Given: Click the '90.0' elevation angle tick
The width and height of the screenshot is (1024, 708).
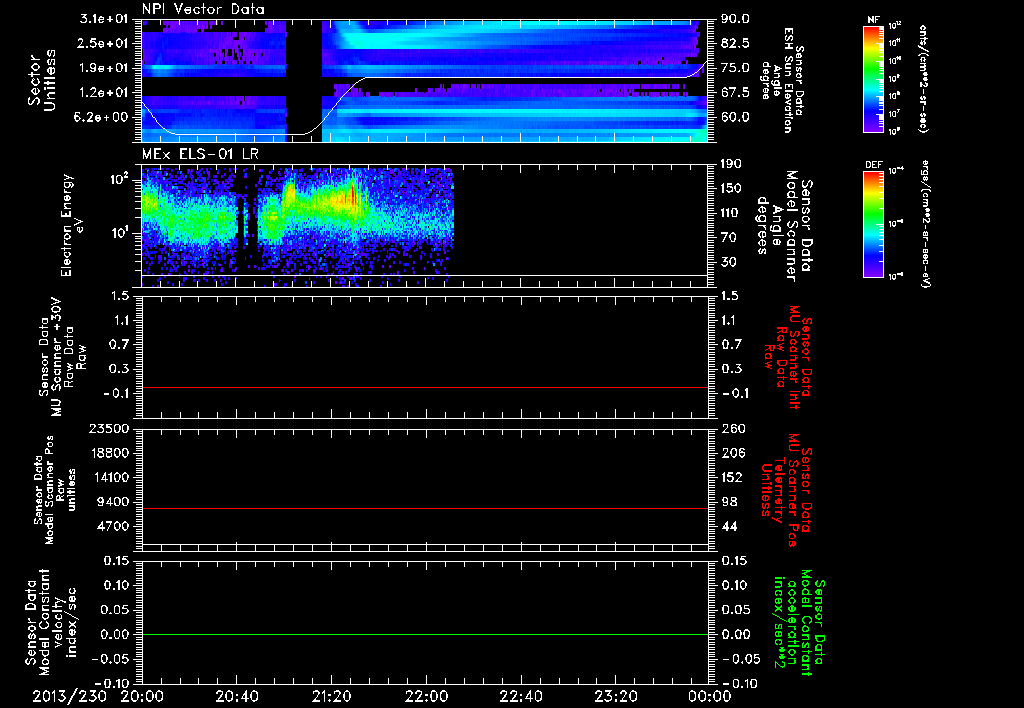Looking at the screenshot, I should (x=735, y=19).
